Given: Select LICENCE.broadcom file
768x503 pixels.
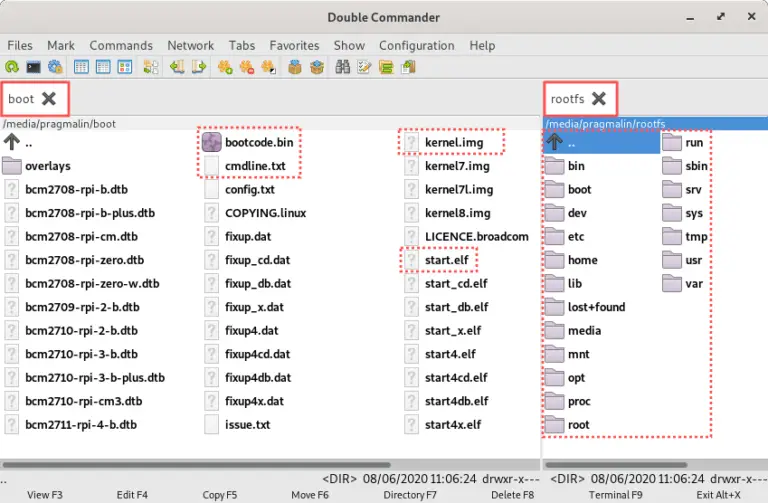Looking at the screenshot, I should click(x=477, y=236).
